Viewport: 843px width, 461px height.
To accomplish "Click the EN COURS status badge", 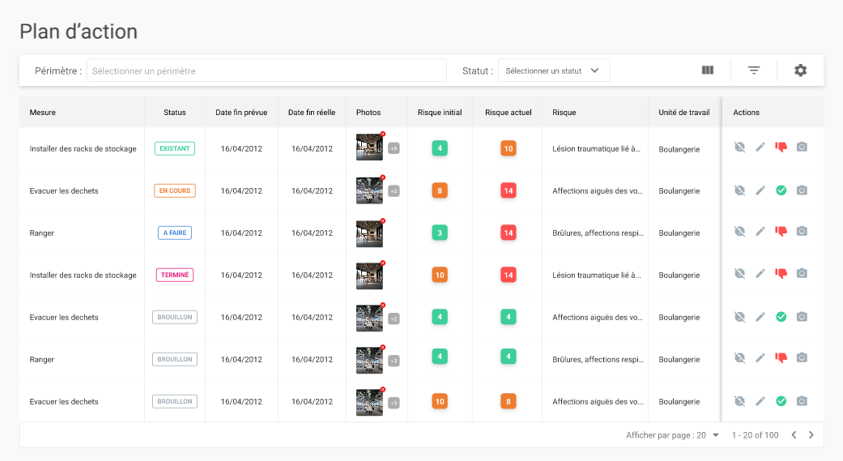I will click(x=175, y=190).
